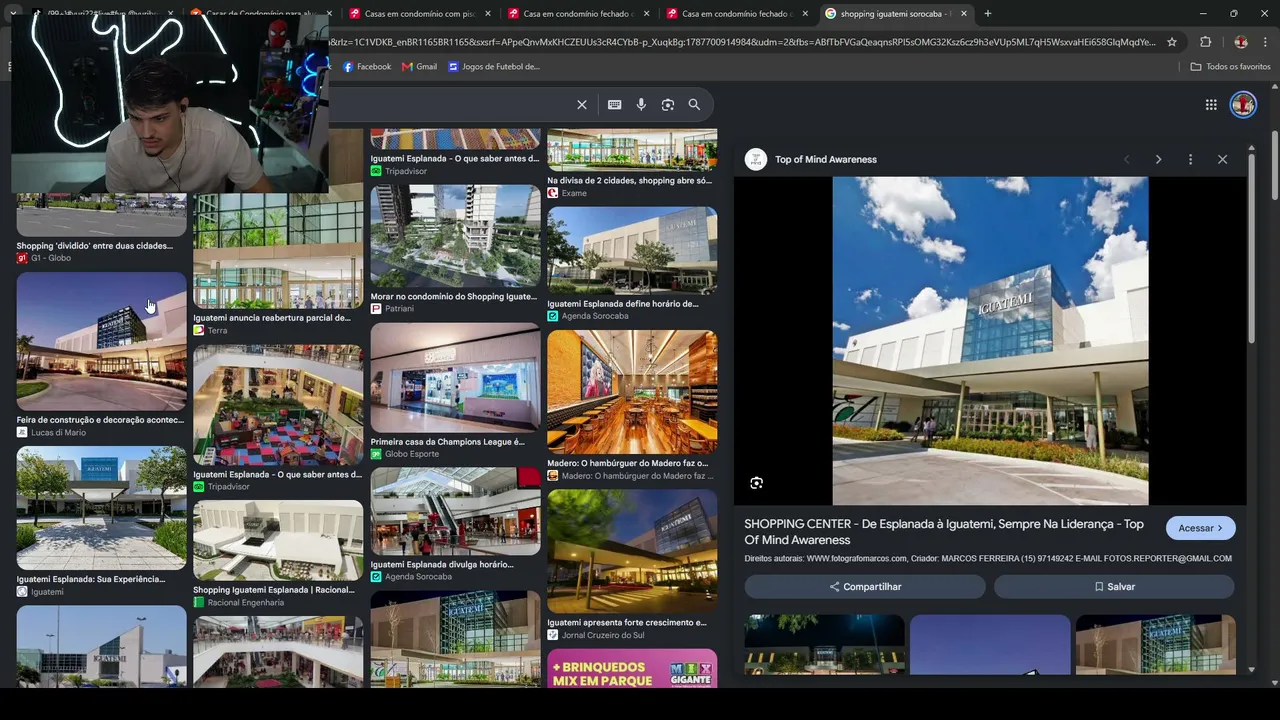The image size is (1280, 720).
Task: Open 'Iguatemi Esplanada divulga horário' thumbnail
Action: (x=455, y=512)
